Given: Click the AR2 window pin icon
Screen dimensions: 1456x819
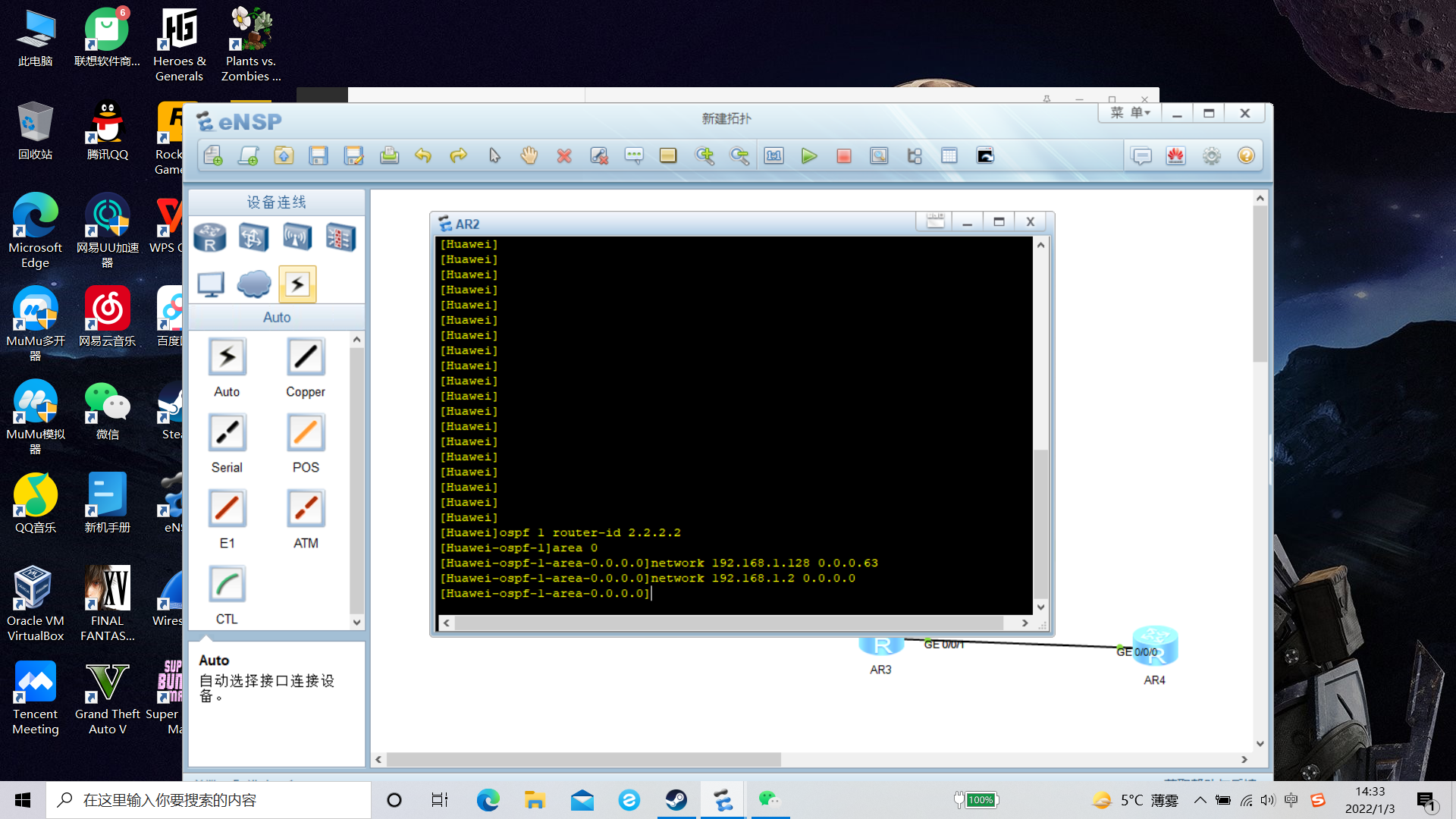Looking at the screenshot, I should [935, 221].
